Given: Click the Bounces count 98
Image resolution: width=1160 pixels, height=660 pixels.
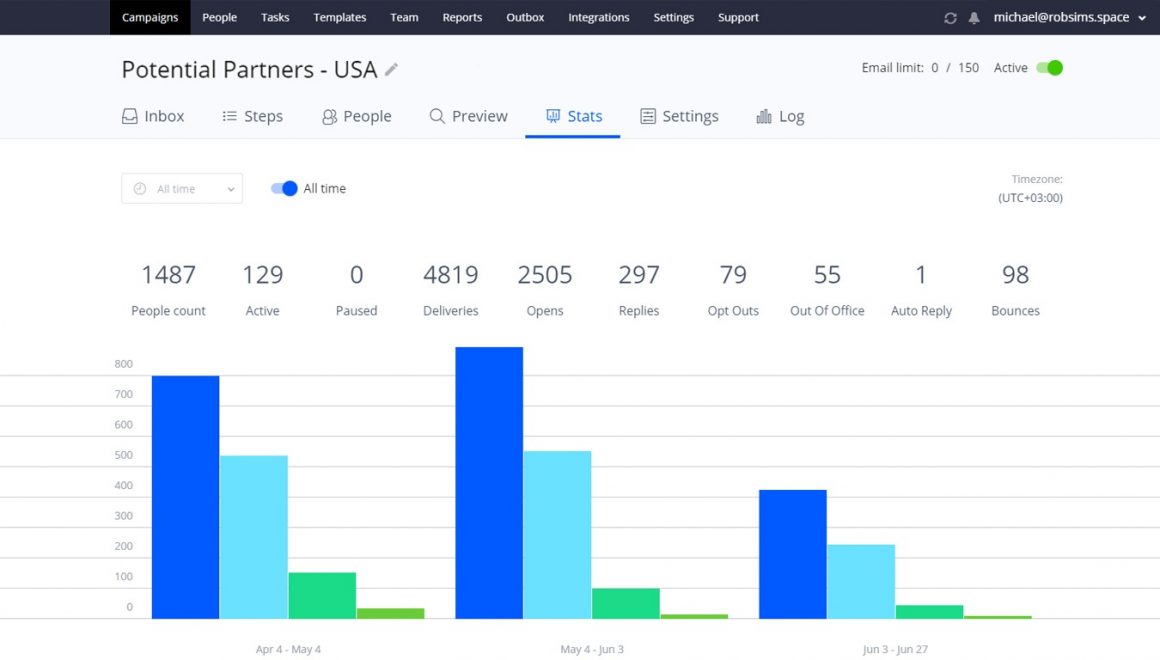Looking at the screenshot, I should pyautogui.click(x=1015, y=275).
